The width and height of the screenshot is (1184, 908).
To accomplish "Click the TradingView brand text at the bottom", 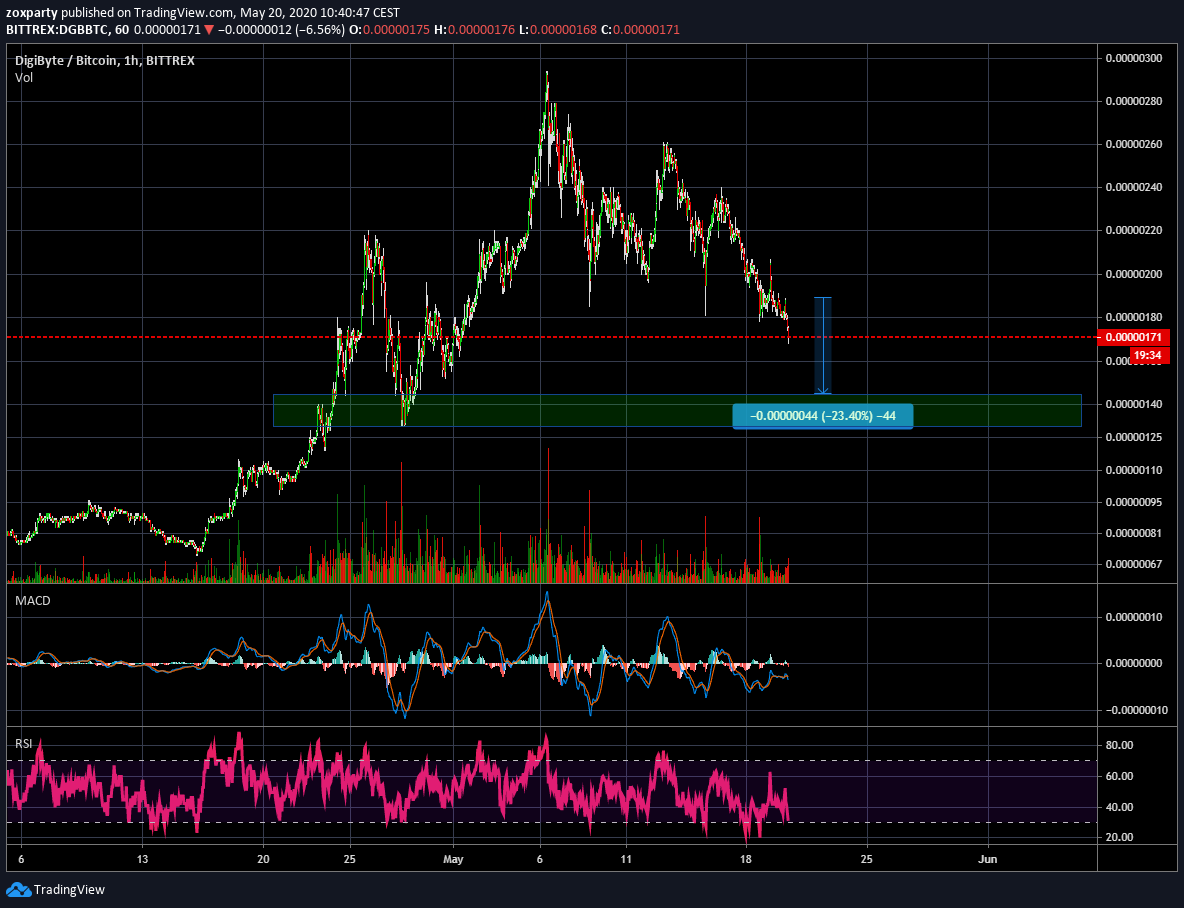I will pos(69,889).
